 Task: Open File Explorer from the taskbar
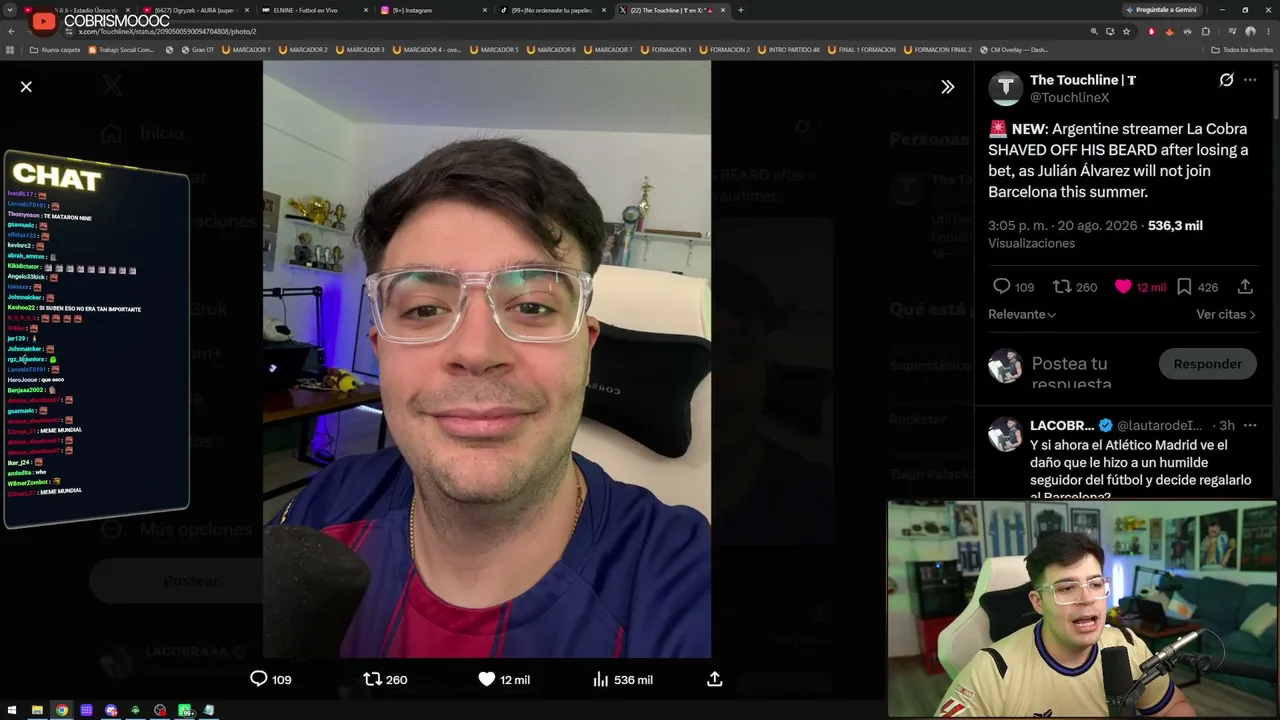pos(37,710)
